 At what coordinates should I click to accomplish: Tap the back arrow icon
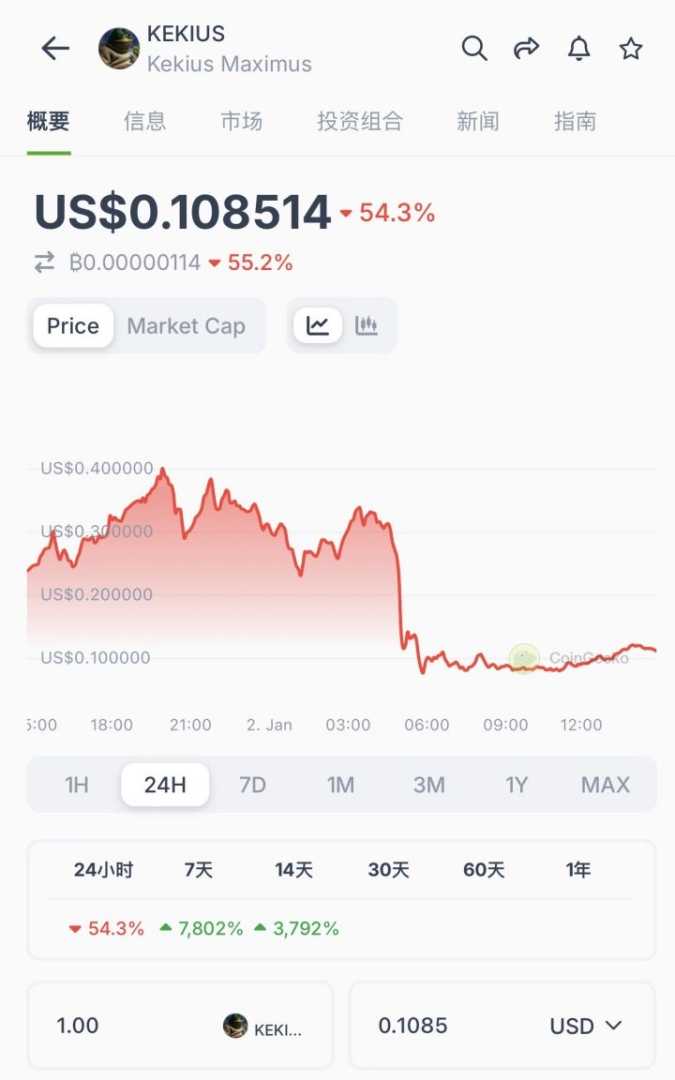click(x=55, y=48)
